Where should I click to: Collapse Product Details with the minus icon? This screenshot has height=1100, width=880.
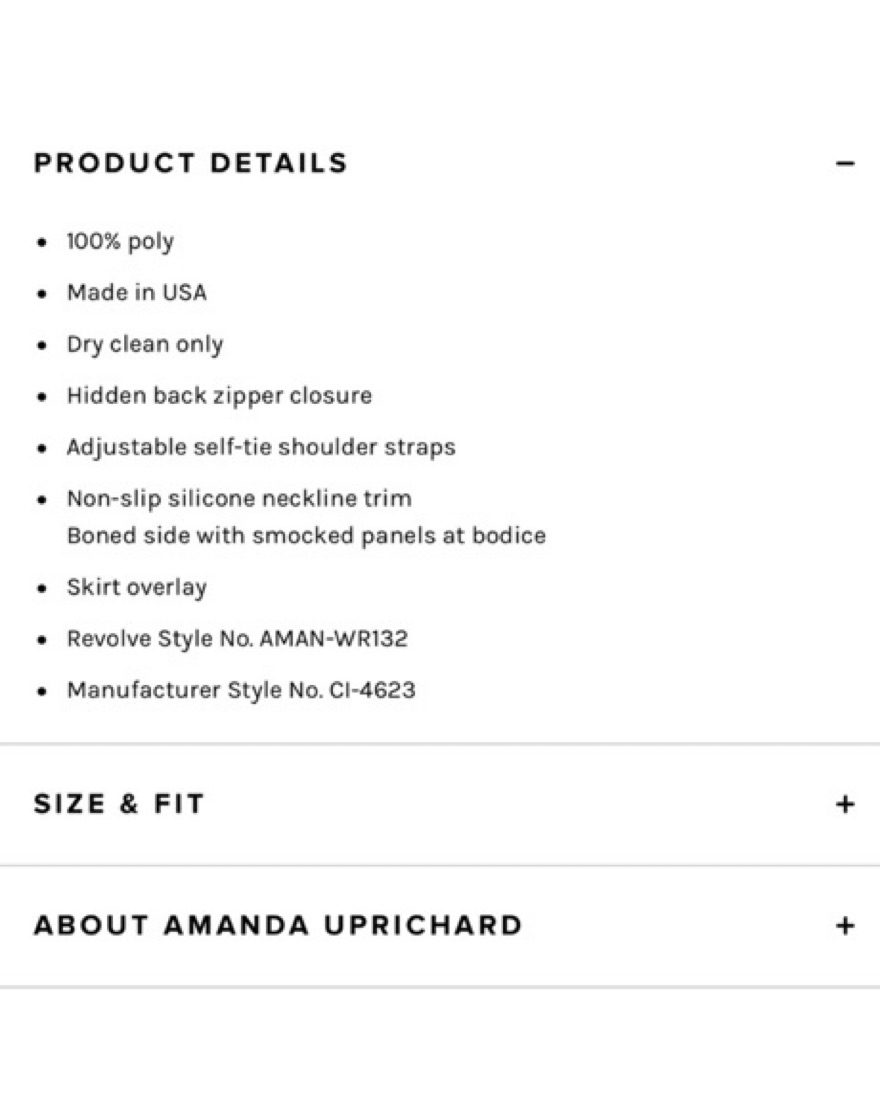845,163
